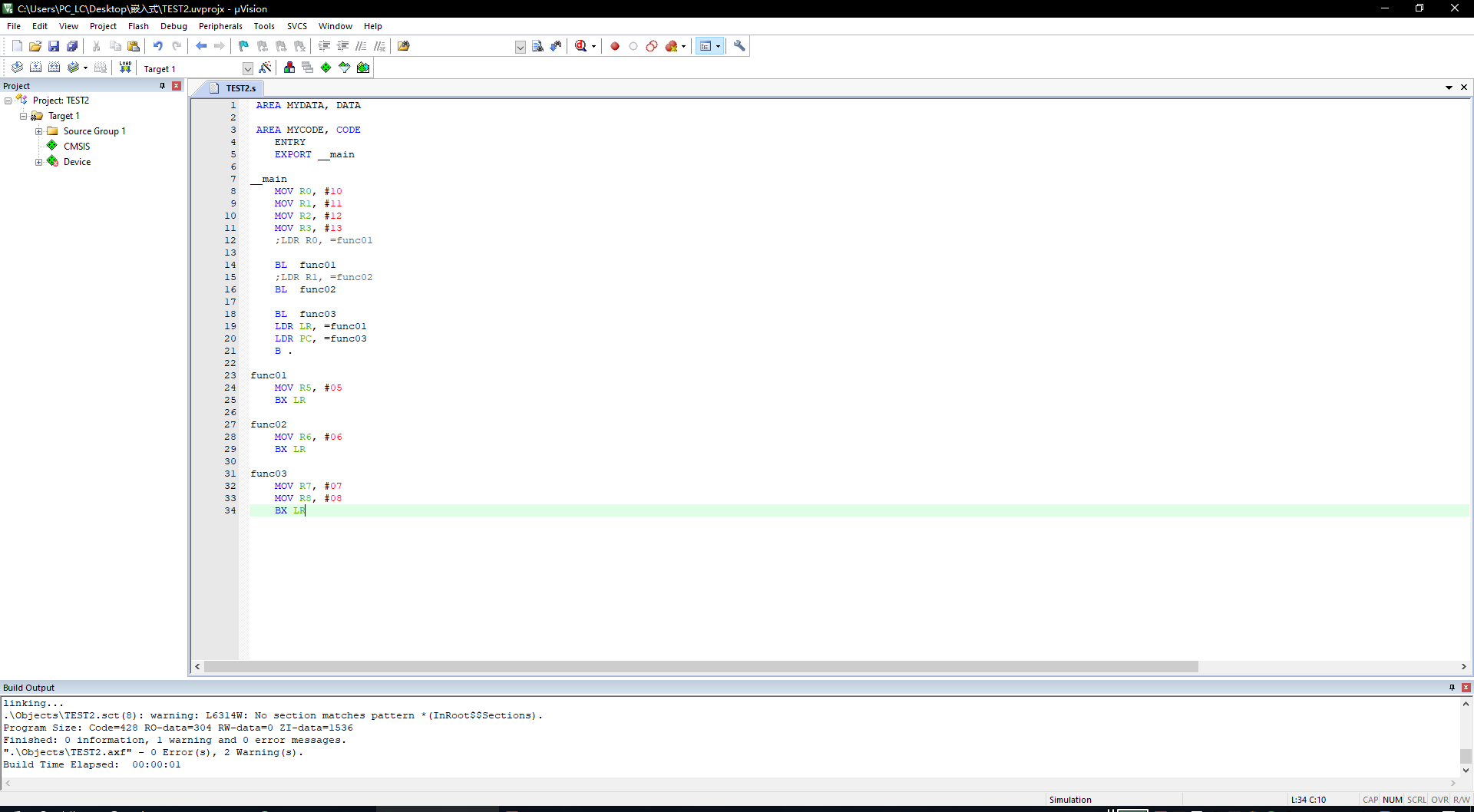Screen dimensions: 1474x812
Task: Navigate backwards in the editor
Action: 201,46
